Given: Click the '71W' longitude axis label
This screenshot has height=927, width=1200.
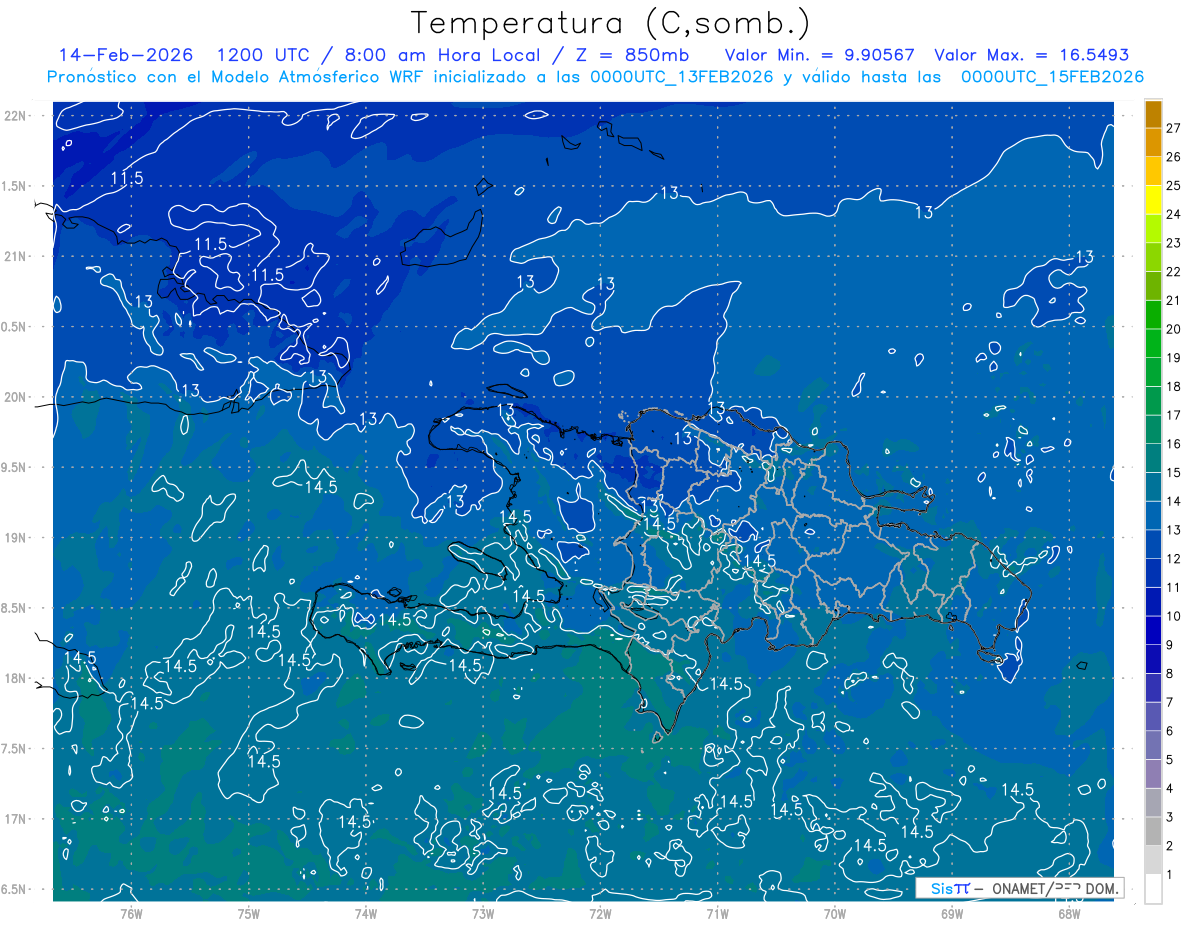Looking at the screenshot, I should click(717, 913).
